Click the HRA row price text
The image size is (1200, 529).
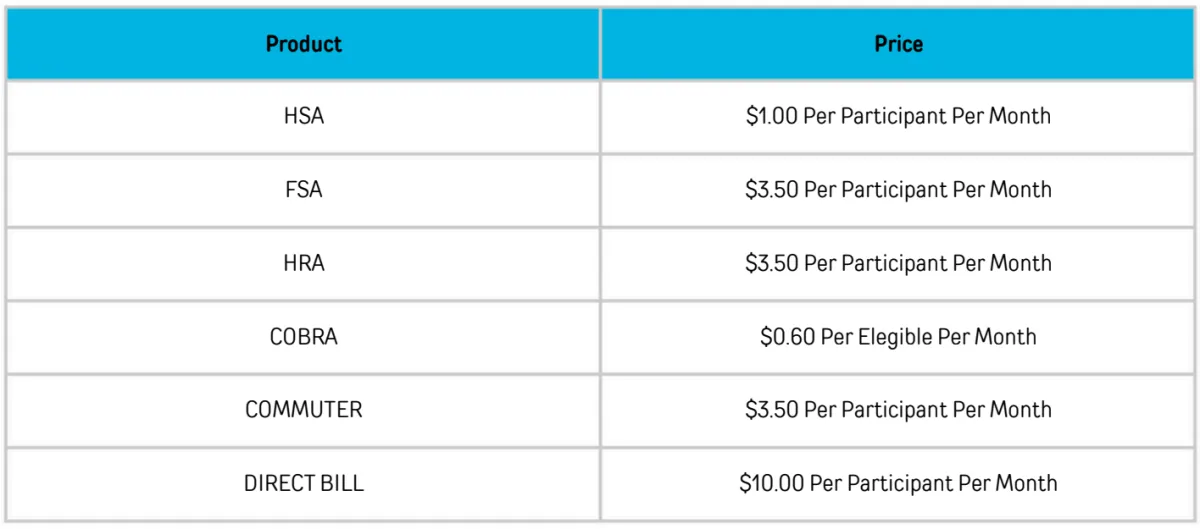coord(898,263)
